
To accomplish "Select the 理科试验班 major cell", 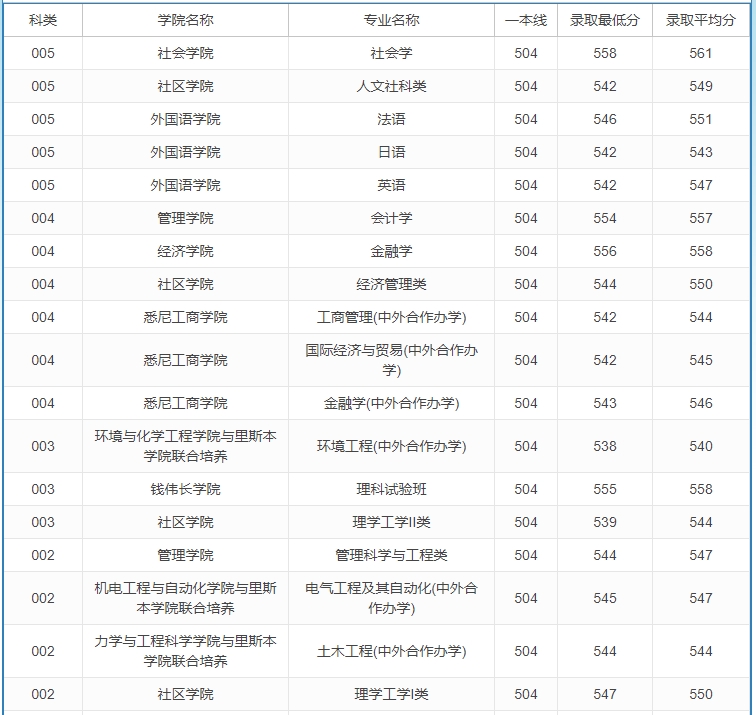I will (391, 489).
